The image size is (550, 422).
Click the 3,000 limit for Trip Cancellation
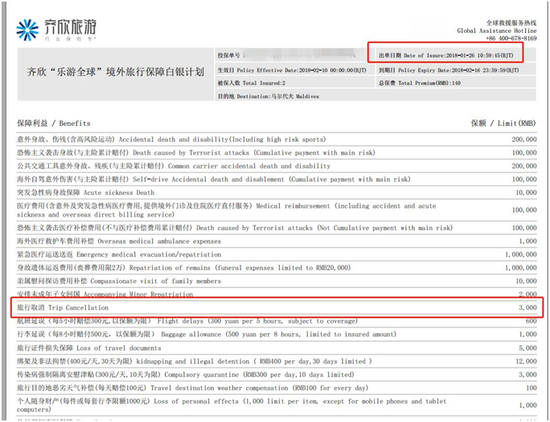click(x=528, y=308)
